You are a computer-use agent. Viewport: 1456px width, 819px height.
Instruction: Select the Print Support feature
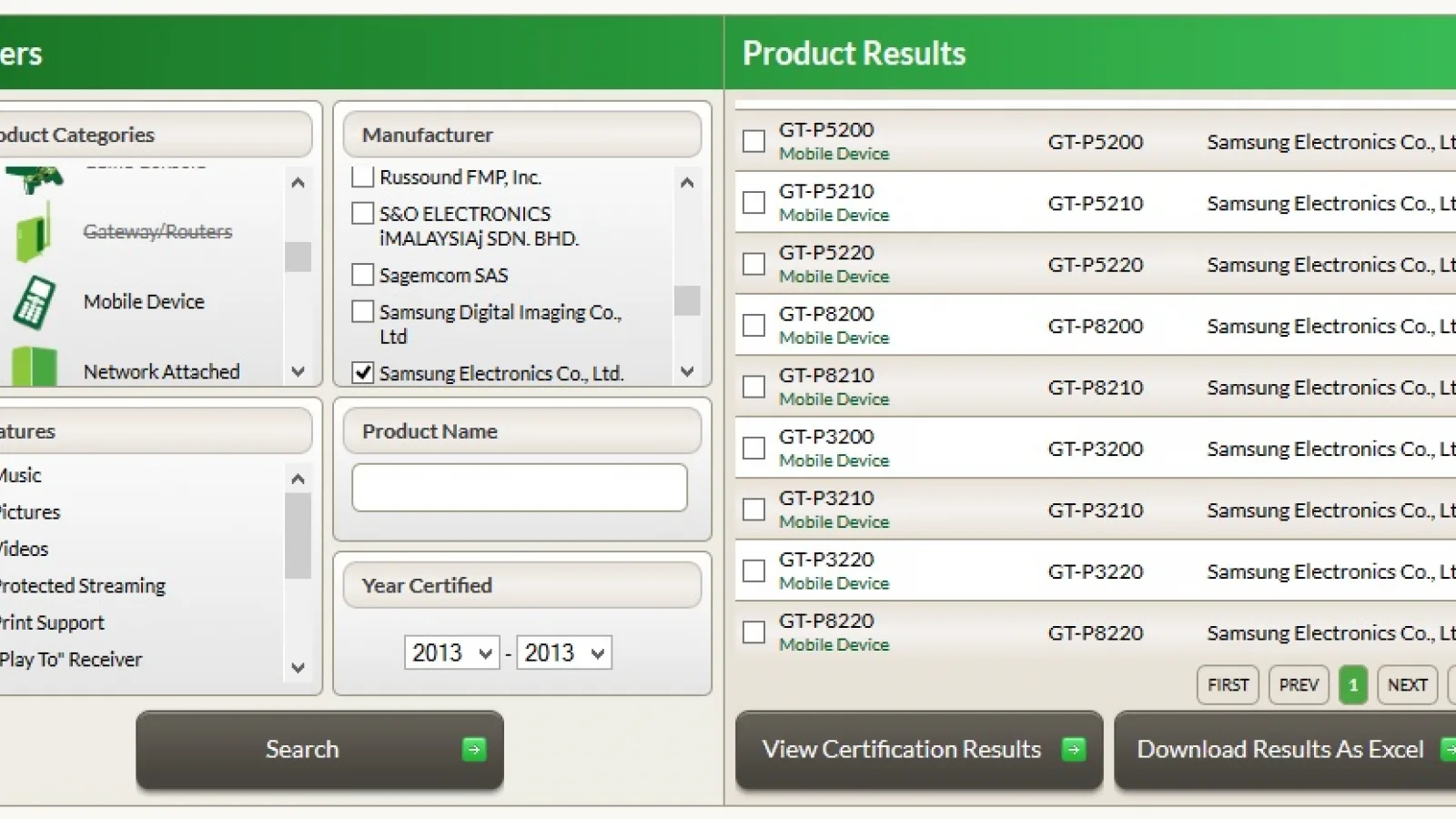point(52,622)
